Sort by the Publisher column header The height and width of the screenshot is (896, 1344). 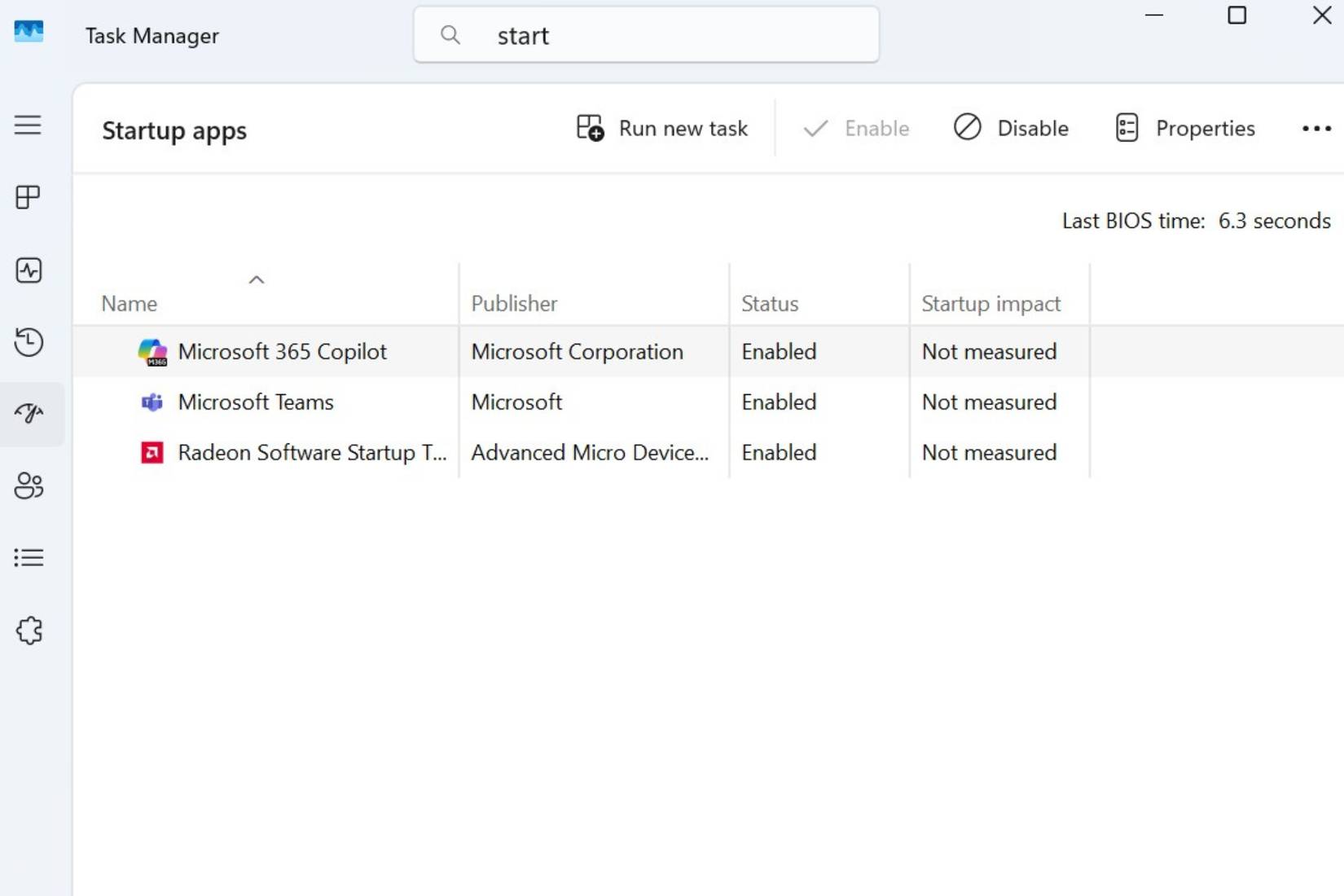pos(514,303)
